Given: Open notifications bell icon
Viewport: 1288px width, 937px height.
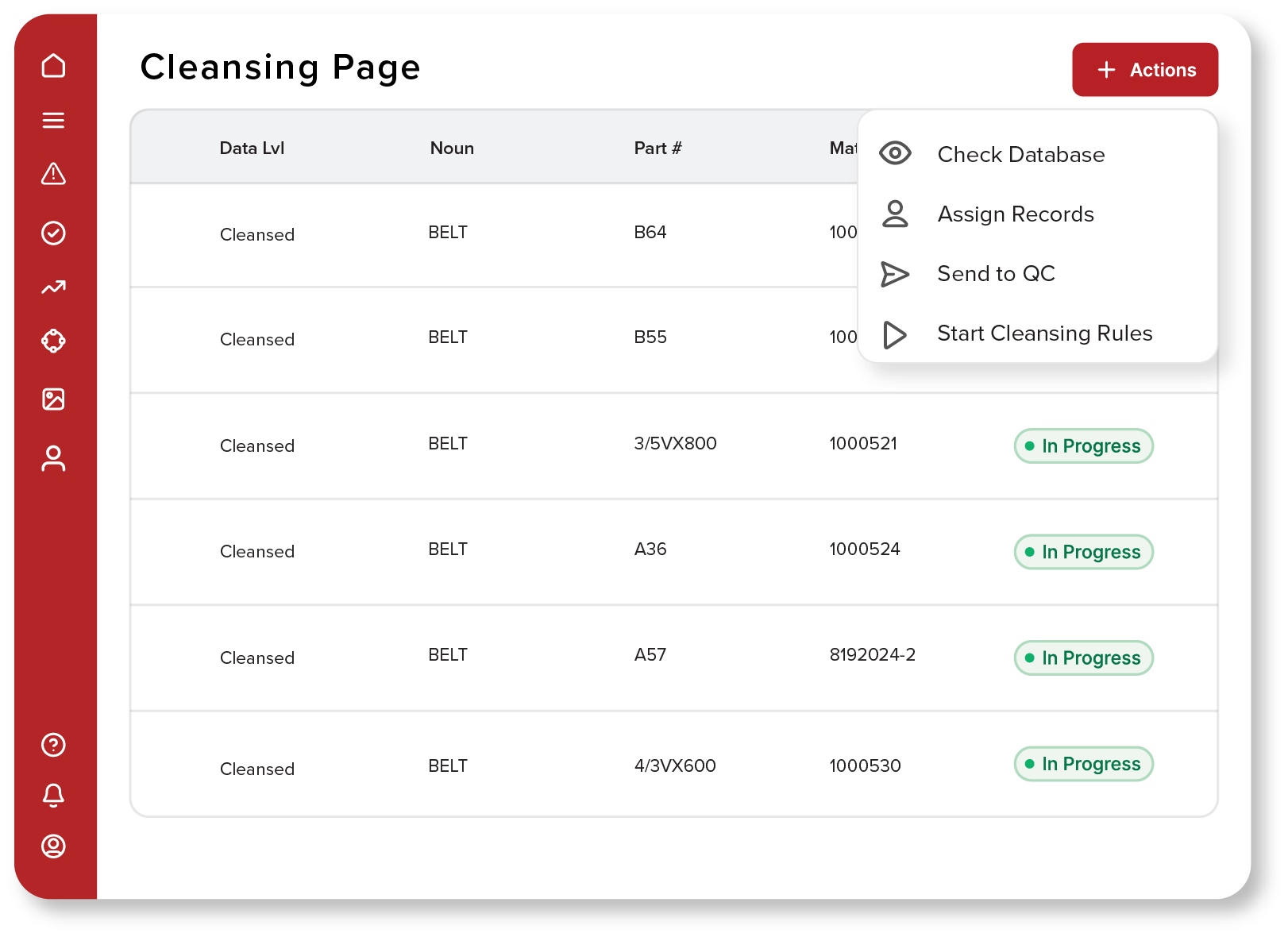Looking at the screenshot, I should 53,795.
